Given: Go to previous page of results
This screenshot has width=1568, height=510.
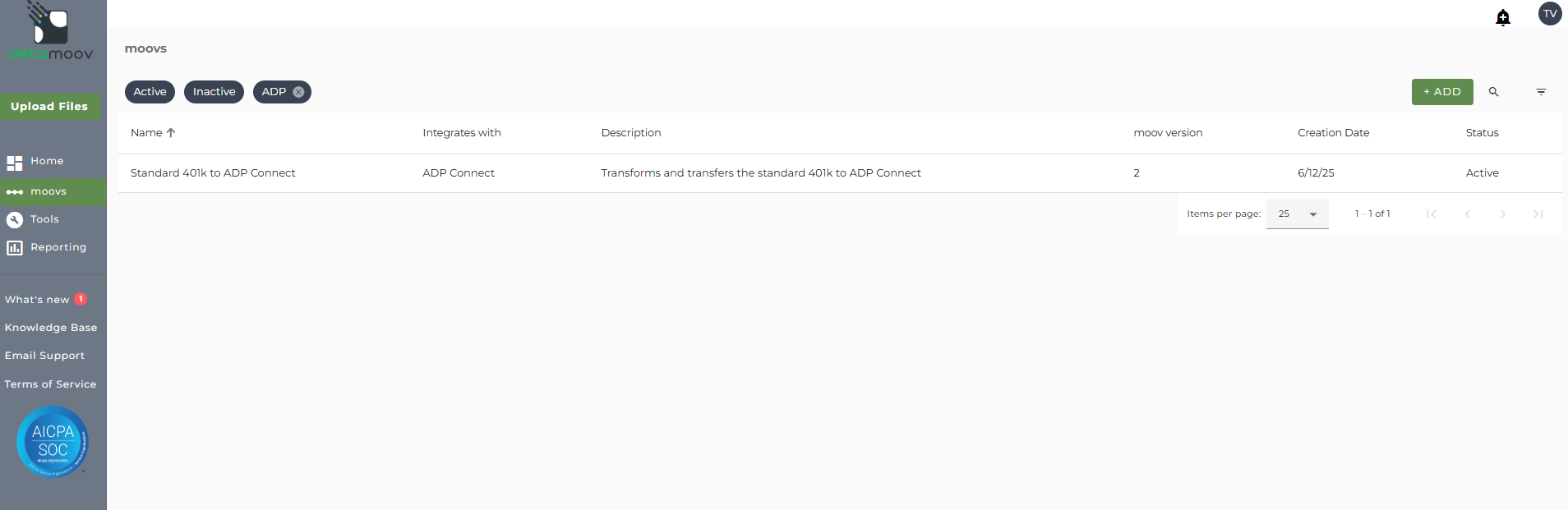Looking at the screenshot, I should pyautogui.click(x=1467, y=214).
